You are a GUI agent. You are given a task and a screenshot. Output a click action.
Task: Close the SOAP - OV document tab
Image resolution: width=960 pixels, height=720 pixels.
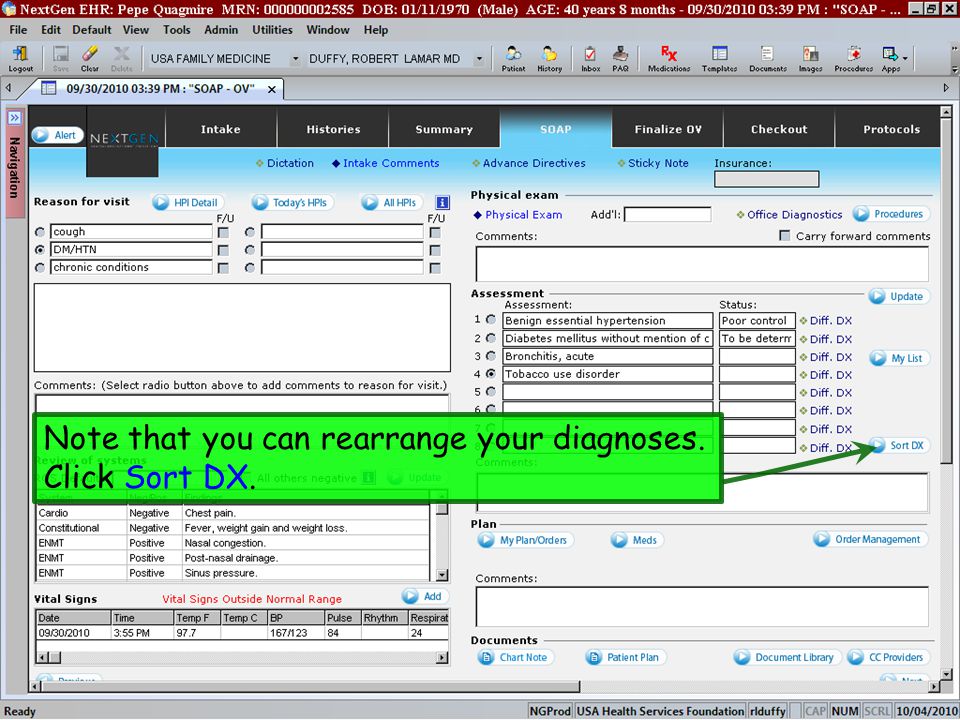(x=272, y=89)
